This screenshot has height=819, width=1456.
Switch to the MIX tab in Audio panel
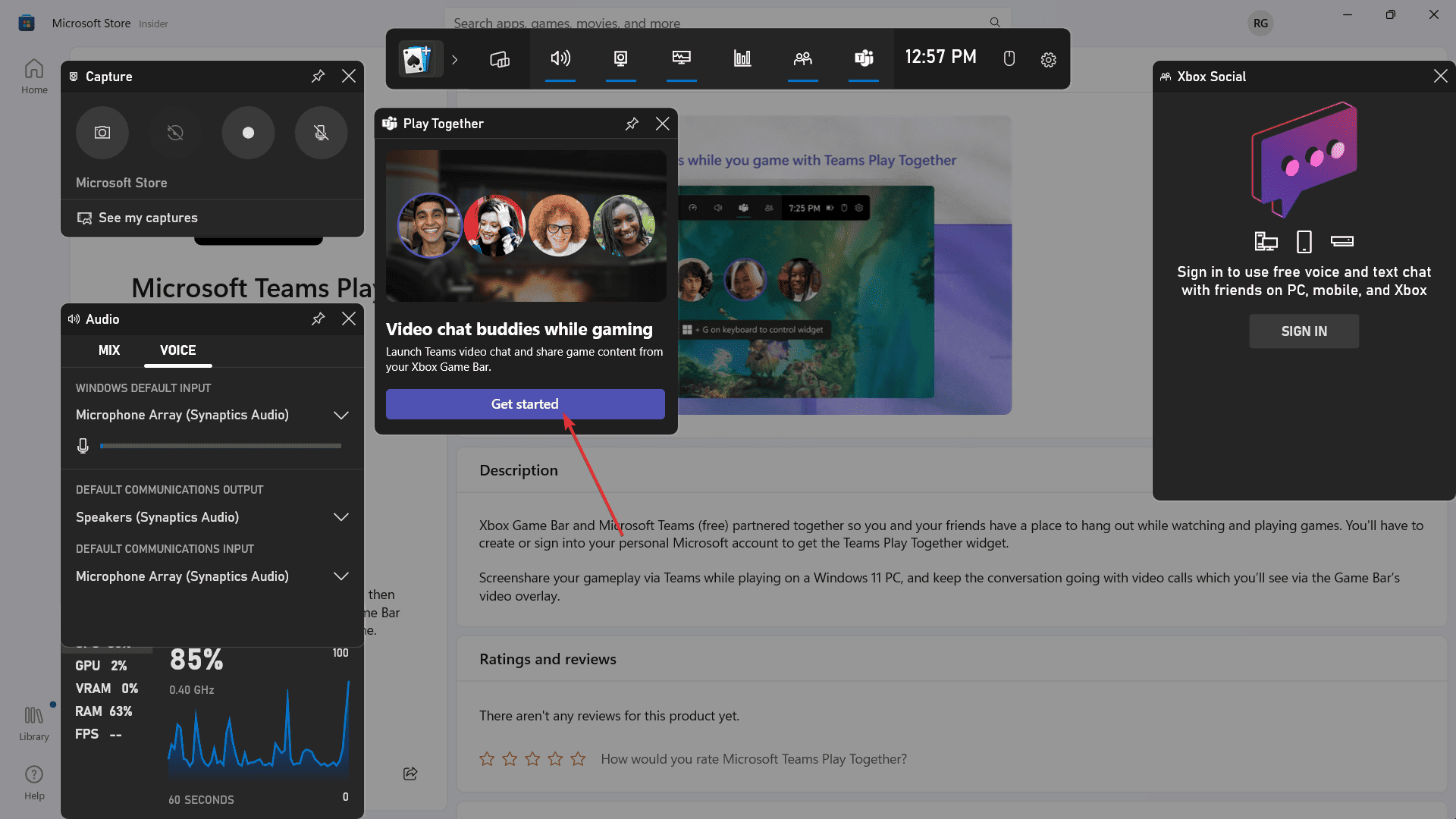pyautogui.click(x=109, y=350)
